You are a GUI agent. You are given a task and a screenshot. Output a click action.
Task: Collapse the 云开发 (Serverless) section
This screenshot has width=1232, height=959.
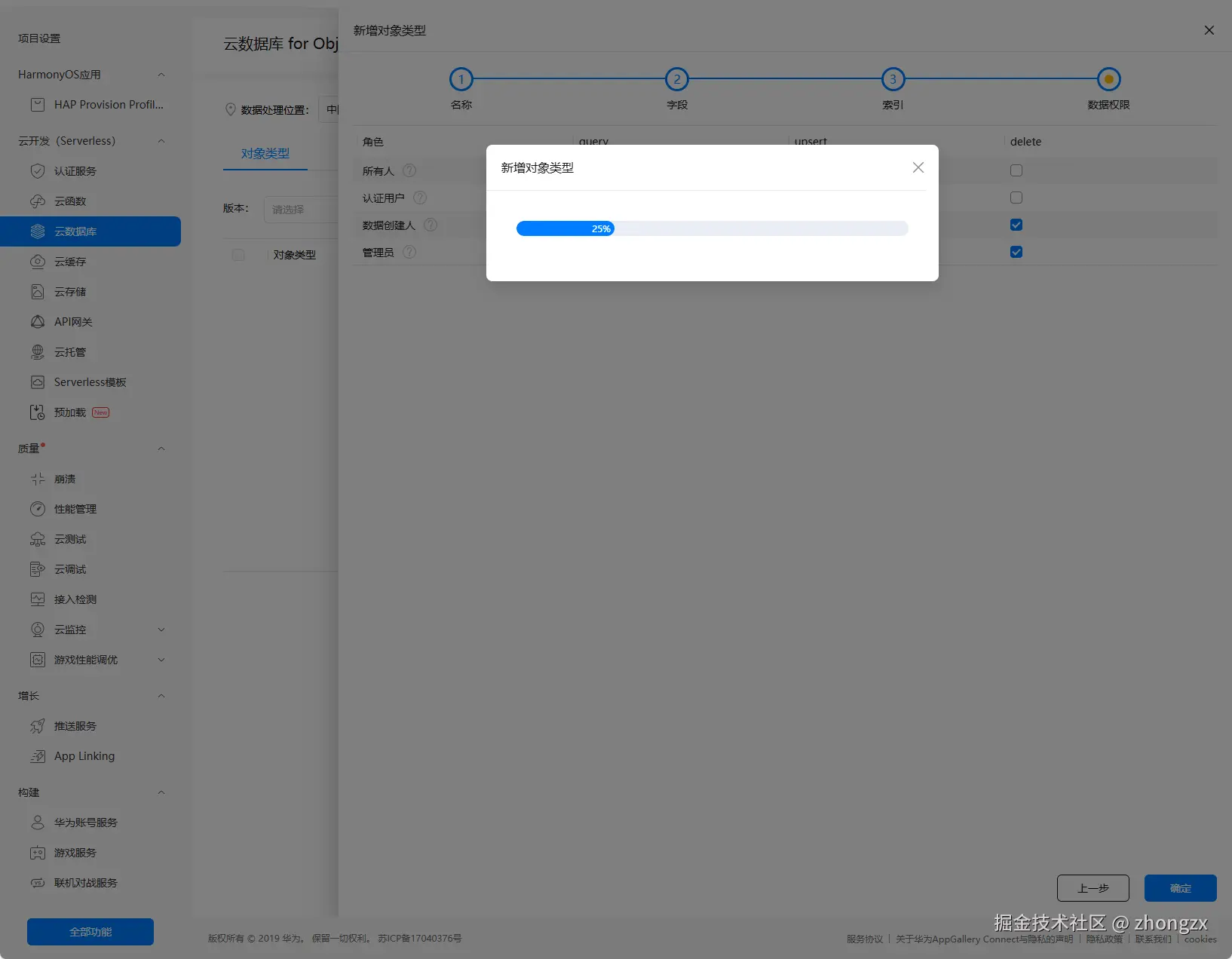coord(161,141)
